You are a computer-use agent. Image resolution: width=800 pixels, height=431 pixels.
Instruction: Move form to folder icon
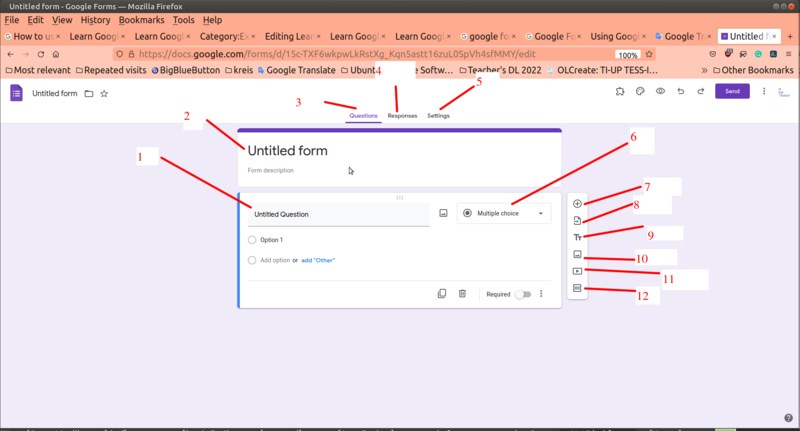click(89, 93)
